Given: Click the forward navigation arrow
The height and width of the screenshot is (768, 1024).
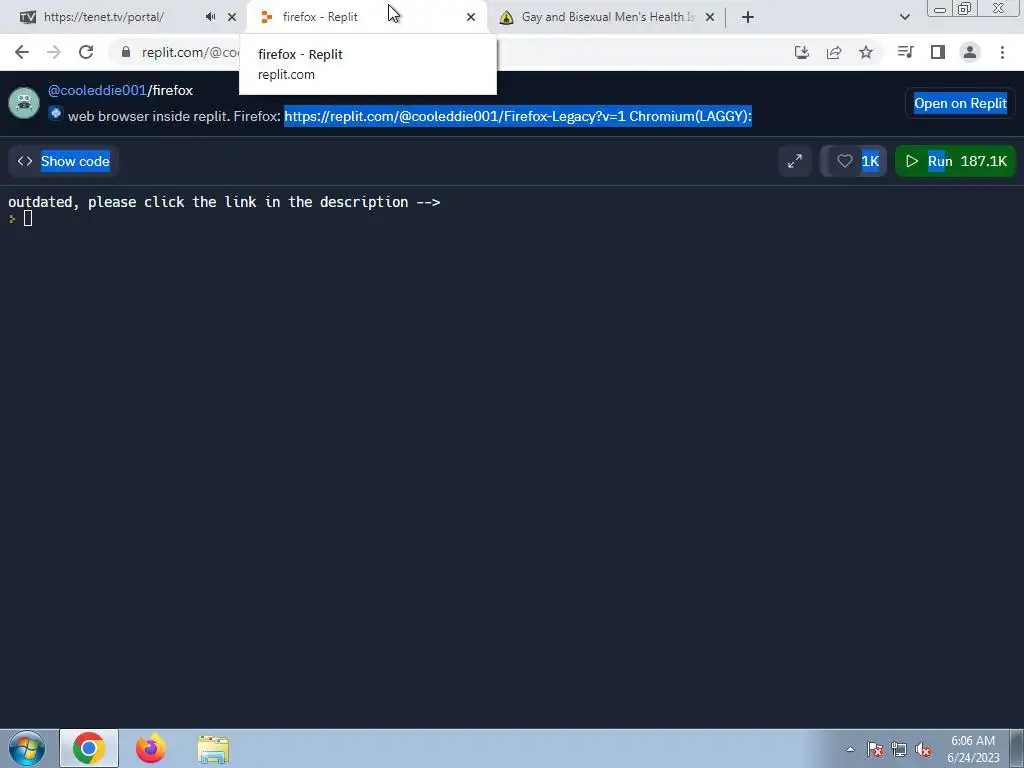Looking at the screenshot, I should pyautogui.click(x=54, y=52).
